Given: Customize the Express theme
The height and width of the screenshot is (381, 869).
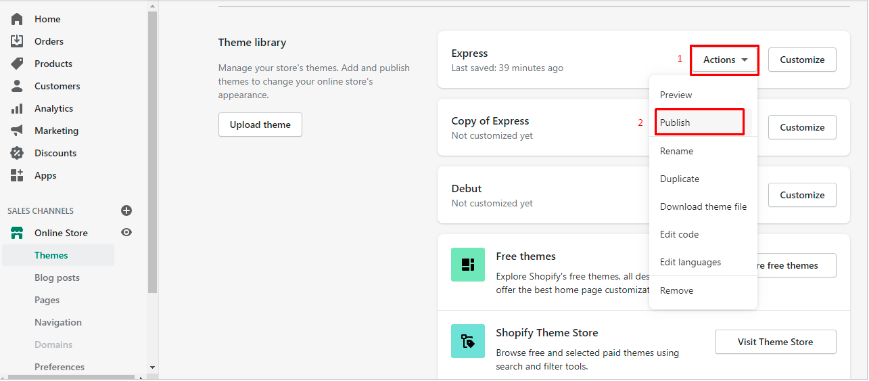Looking at the screenshot, I should coord(802,60).
